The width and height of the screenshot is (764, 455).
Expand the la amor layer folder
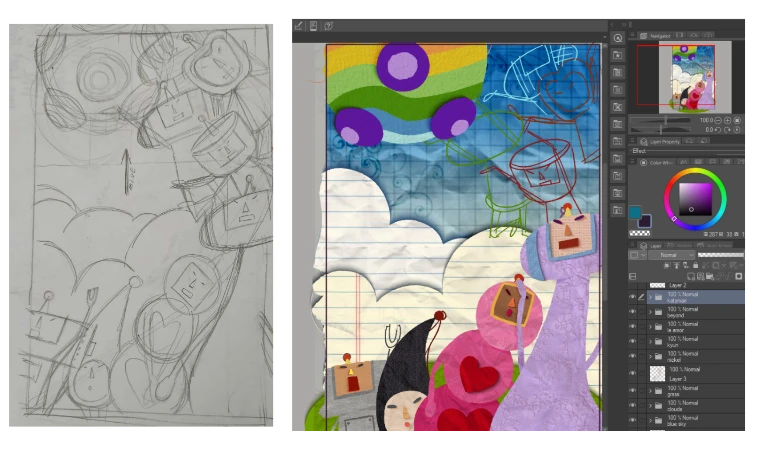pos(650,326)
